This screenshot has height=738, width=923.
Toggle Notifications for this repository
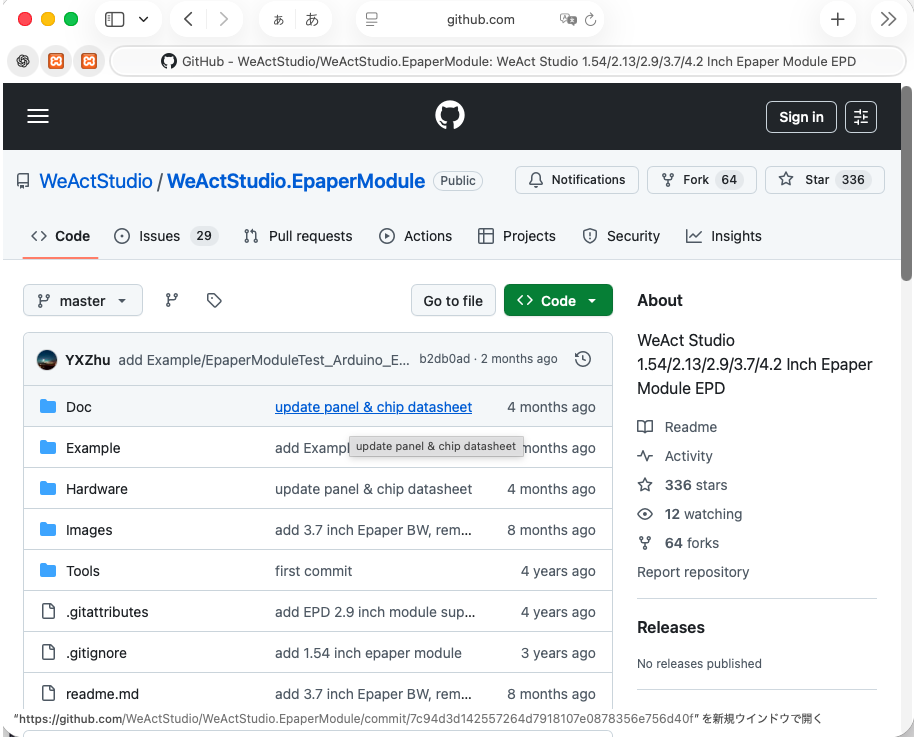pos(576,179)
